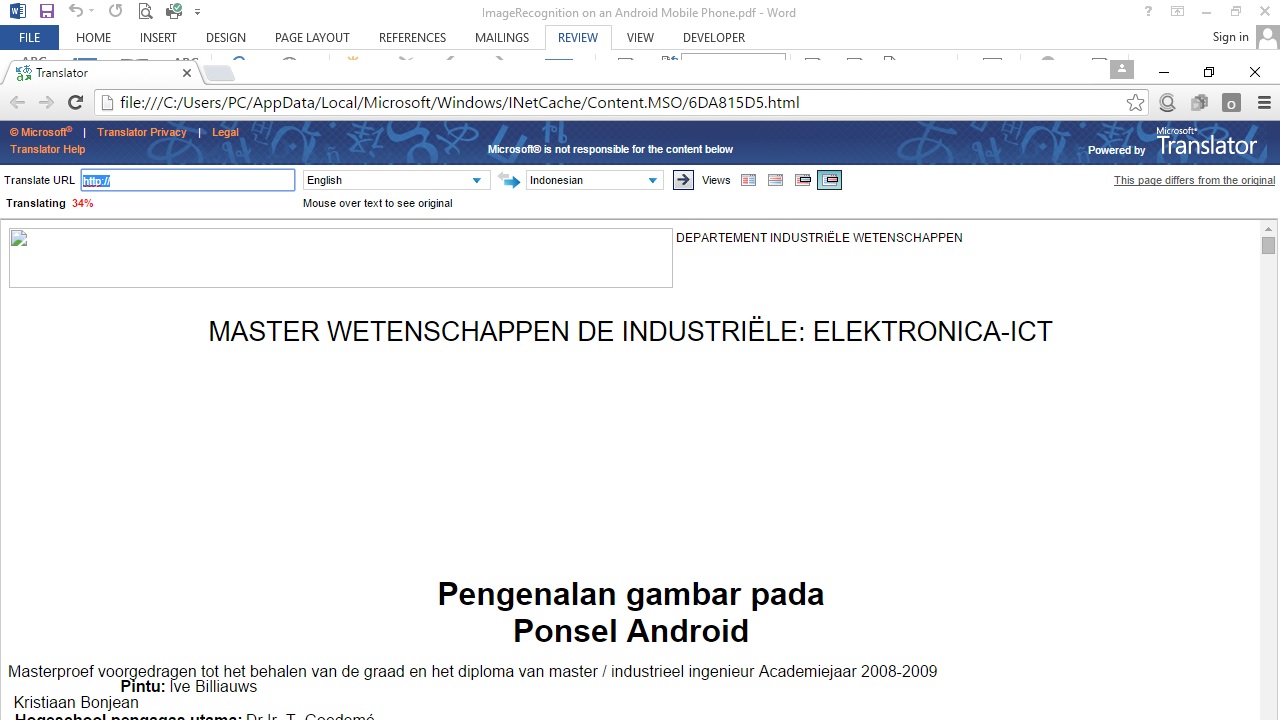Click the grey documents extension icon

coord(1199,102)
